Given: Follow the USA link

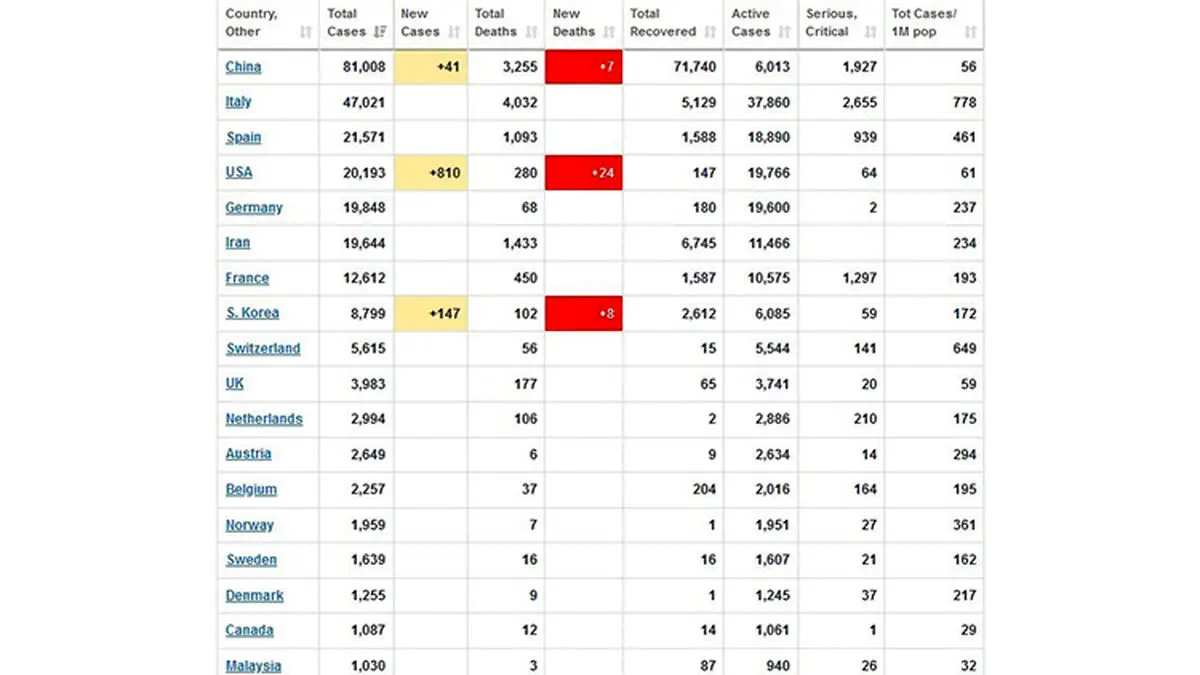Looking at the screenshot, I should [x=239, y=172].
